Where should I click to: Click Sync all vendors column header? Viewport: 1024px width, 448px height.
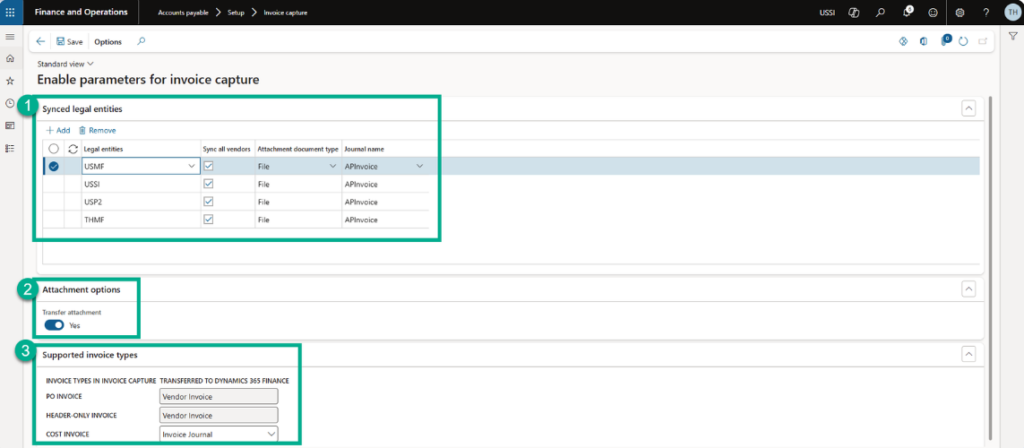(x=227, y=149)
